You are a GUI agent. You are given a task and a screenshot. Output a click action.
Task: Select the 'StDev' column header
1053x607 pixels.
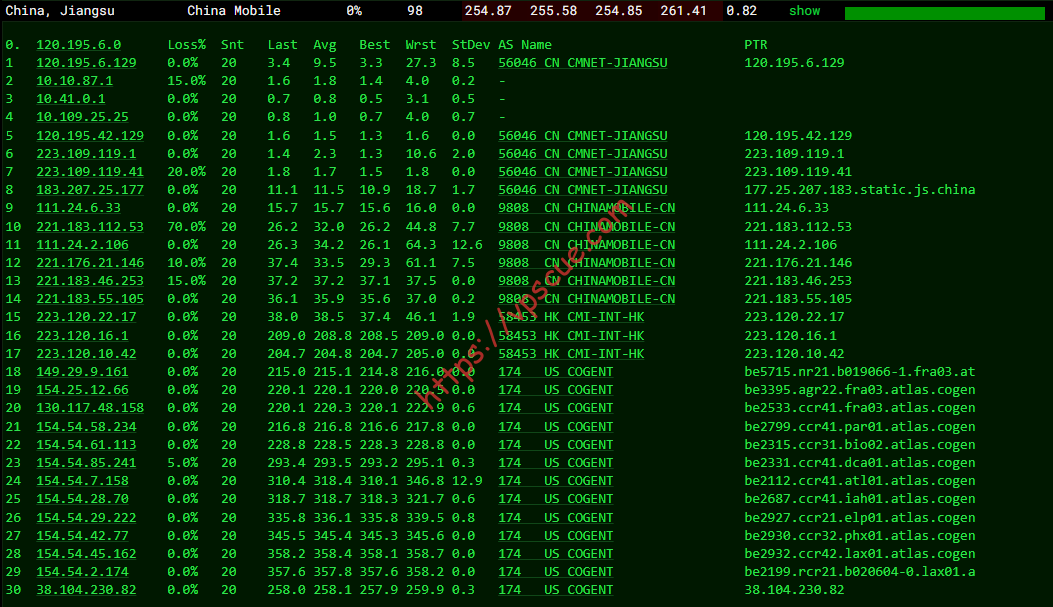[471, 44]
